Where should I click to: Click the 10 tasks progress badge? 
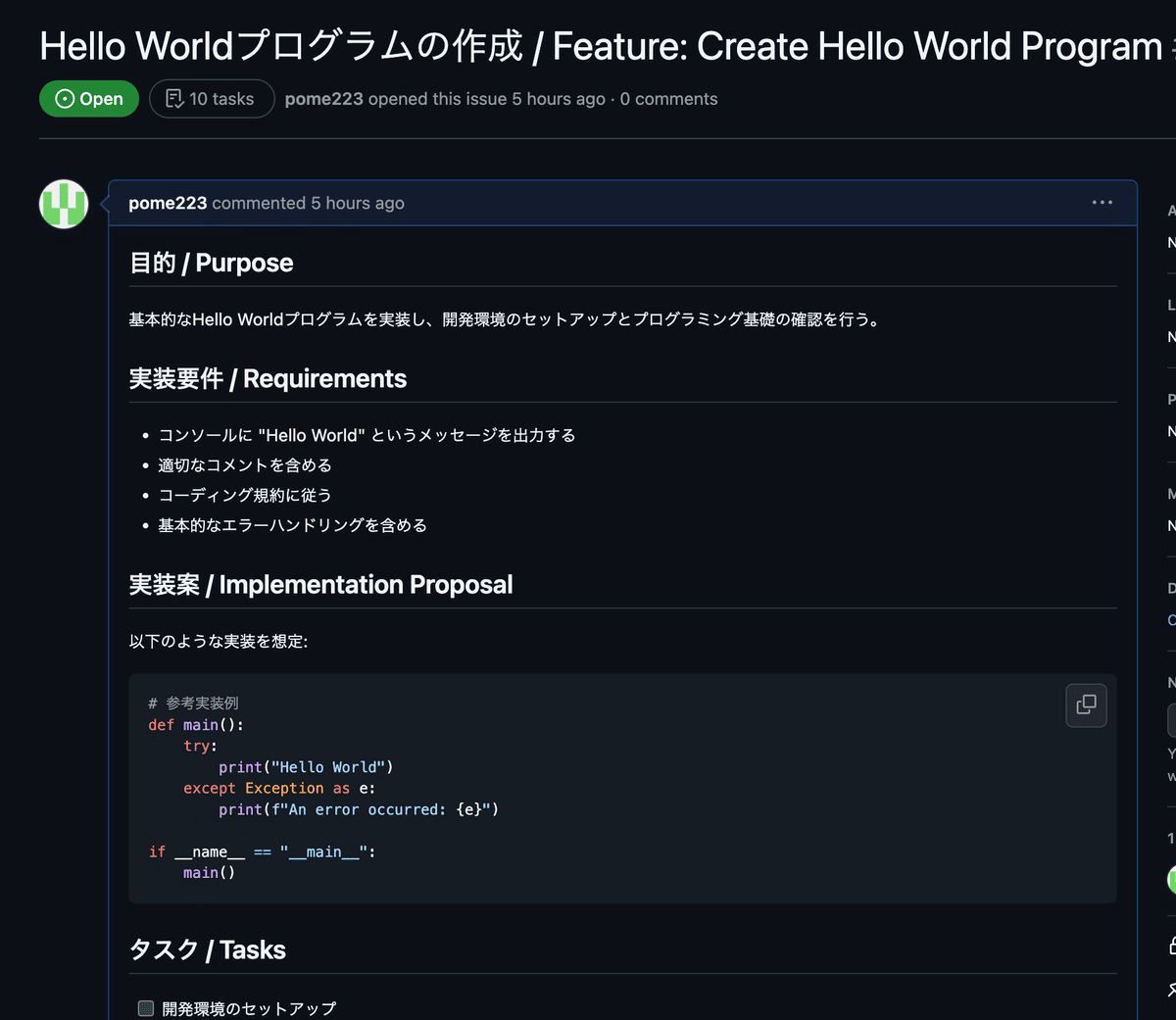click(x=211, y=98)
